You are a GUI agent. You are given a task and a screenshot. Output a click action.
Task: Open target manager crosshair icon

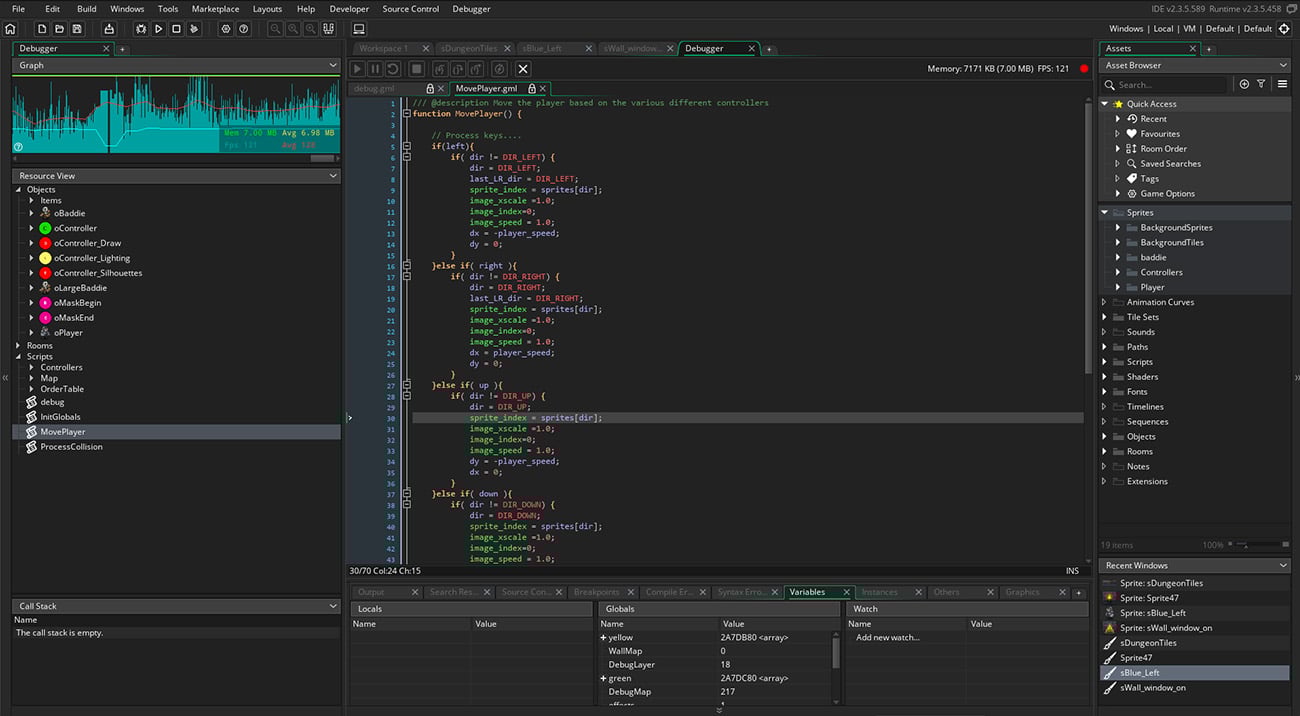coord(1285,29)
